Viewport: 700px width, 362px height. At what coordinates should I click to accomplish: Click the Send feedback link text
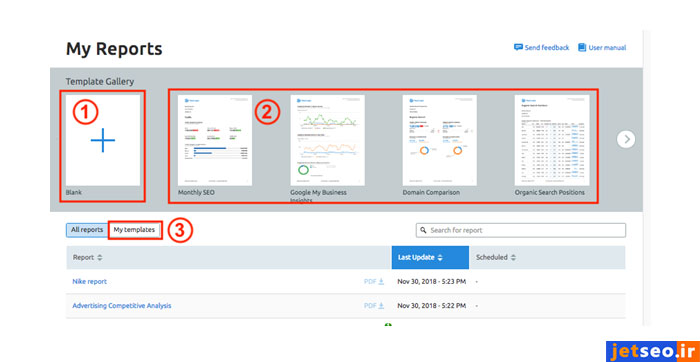click(x=547, y=47)
